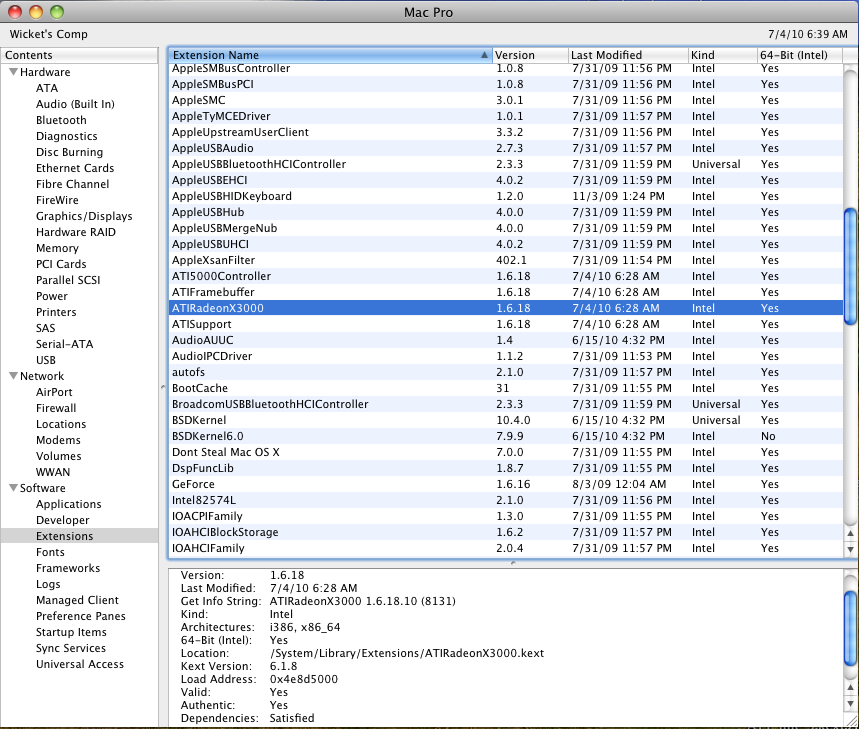
Task: Open USB hardware info
Action: tap(46, 360)
